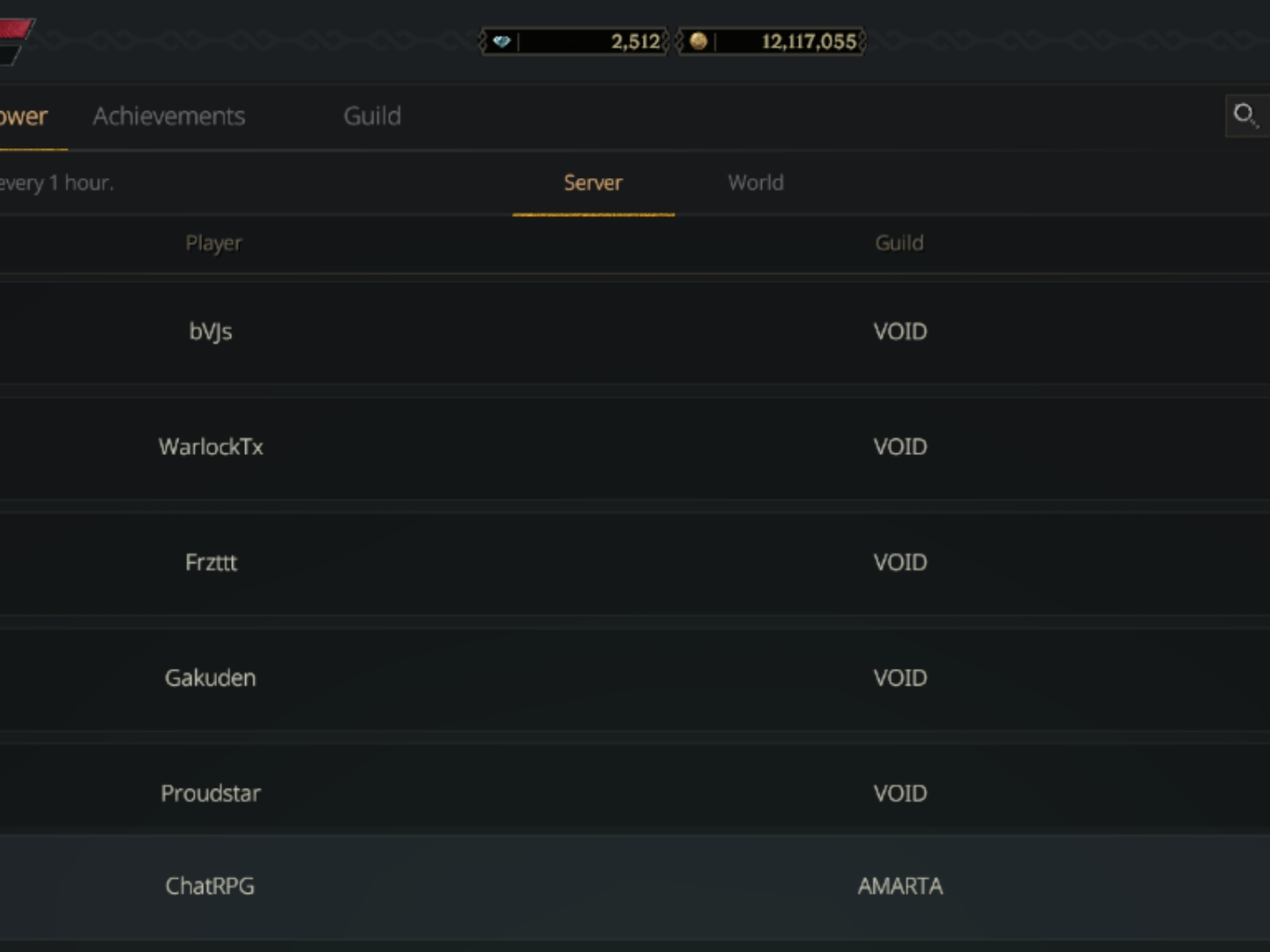This screenshot has height=952, width=1270.
Task: Open WarlockTx's player entry
Action: [211, 447]
